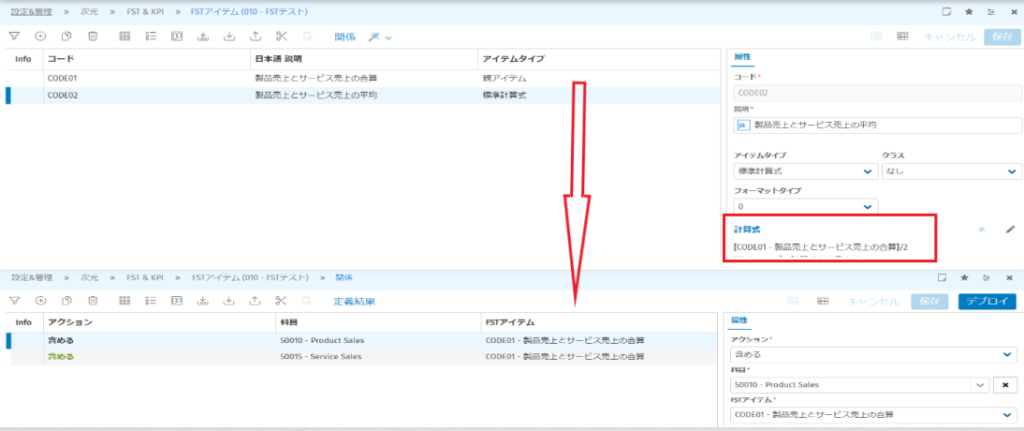This screenshot has height=431, width=1024.
Task: Click the pencil edit icon beside 計算式
Action: coord(1010,229)
